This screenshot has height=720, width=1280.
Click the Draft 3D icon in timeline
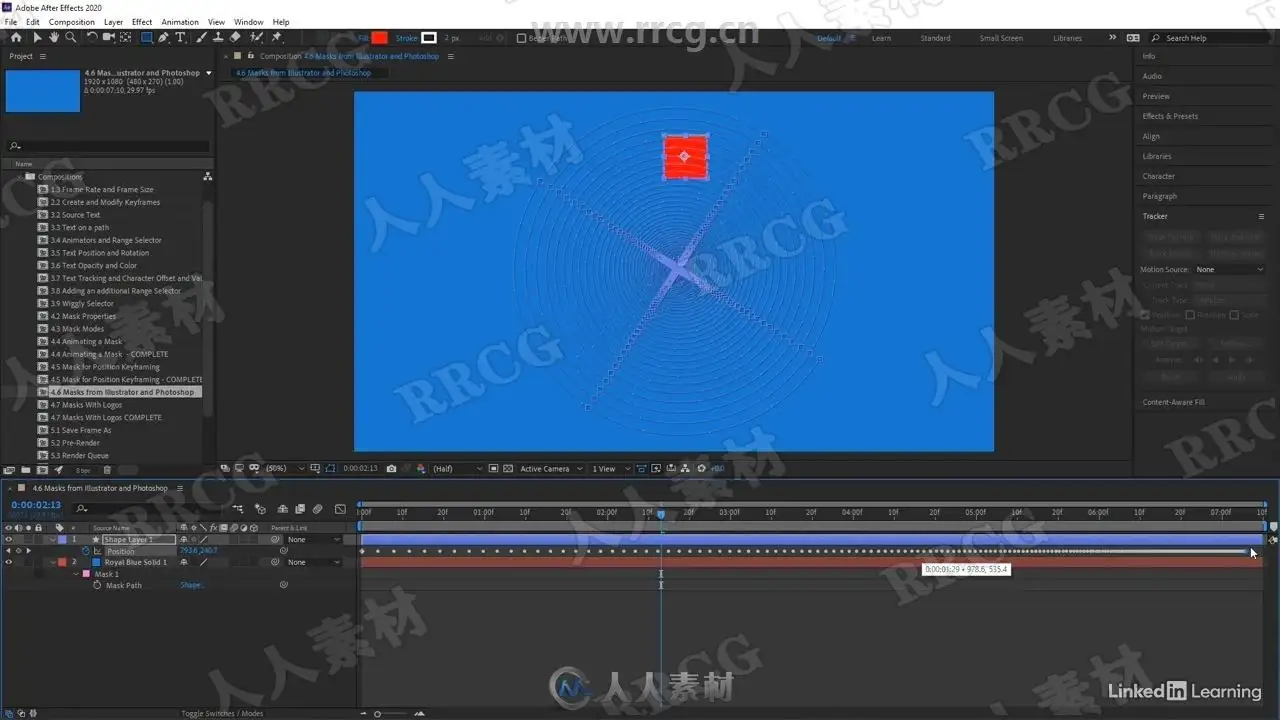[261, 509]
